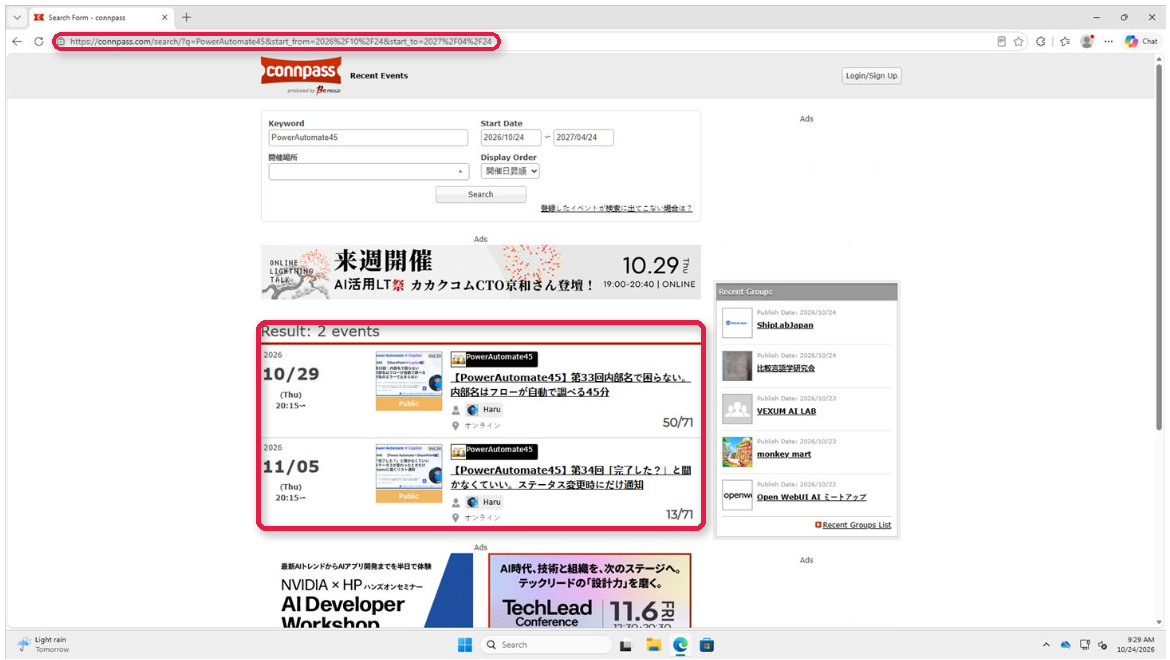Open File Explorer from taskbar

(x=654, y=645)
